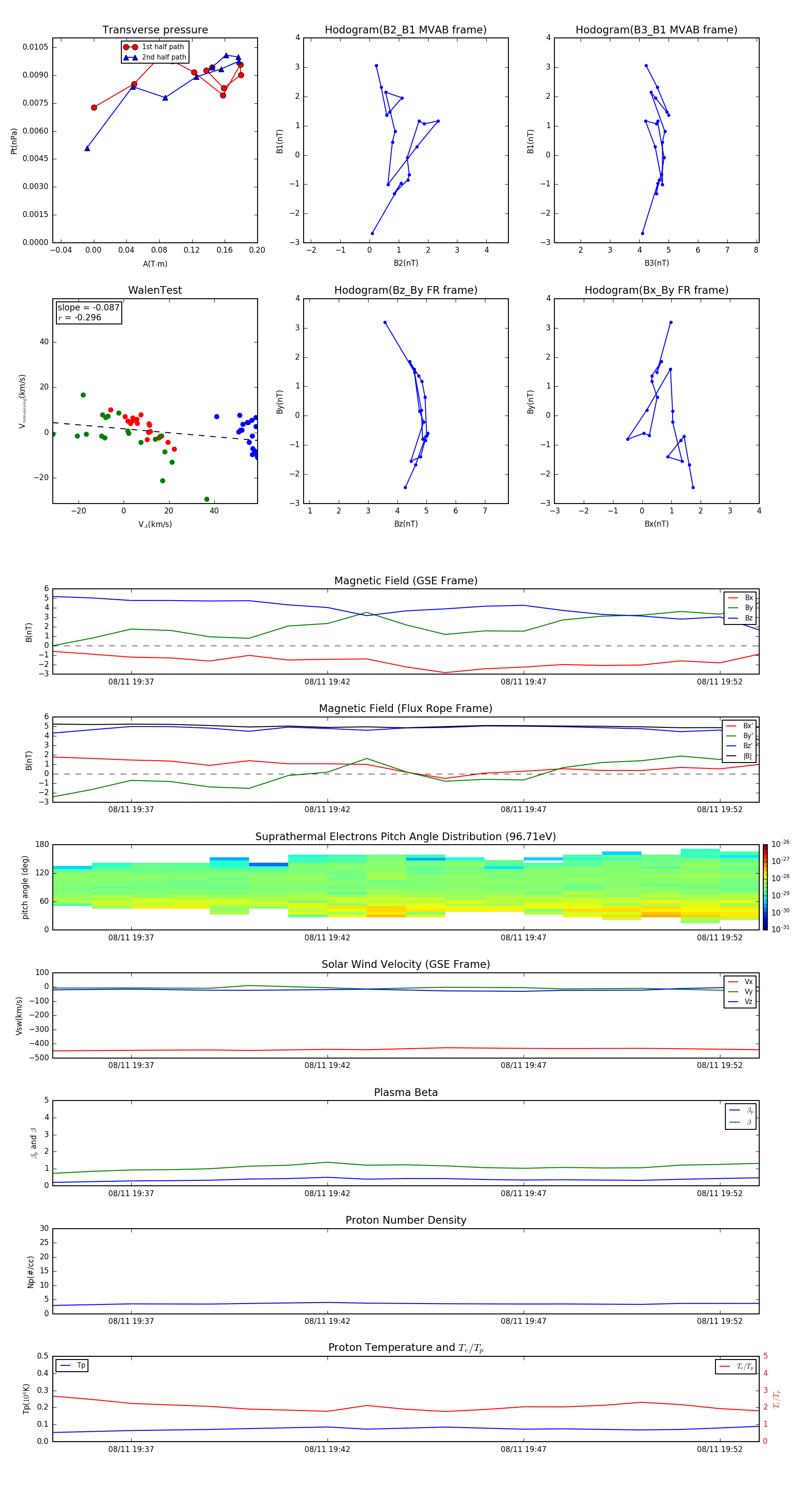
Task: Click the 'Vz' velocity legend entry
Action: coord(741,1002)
